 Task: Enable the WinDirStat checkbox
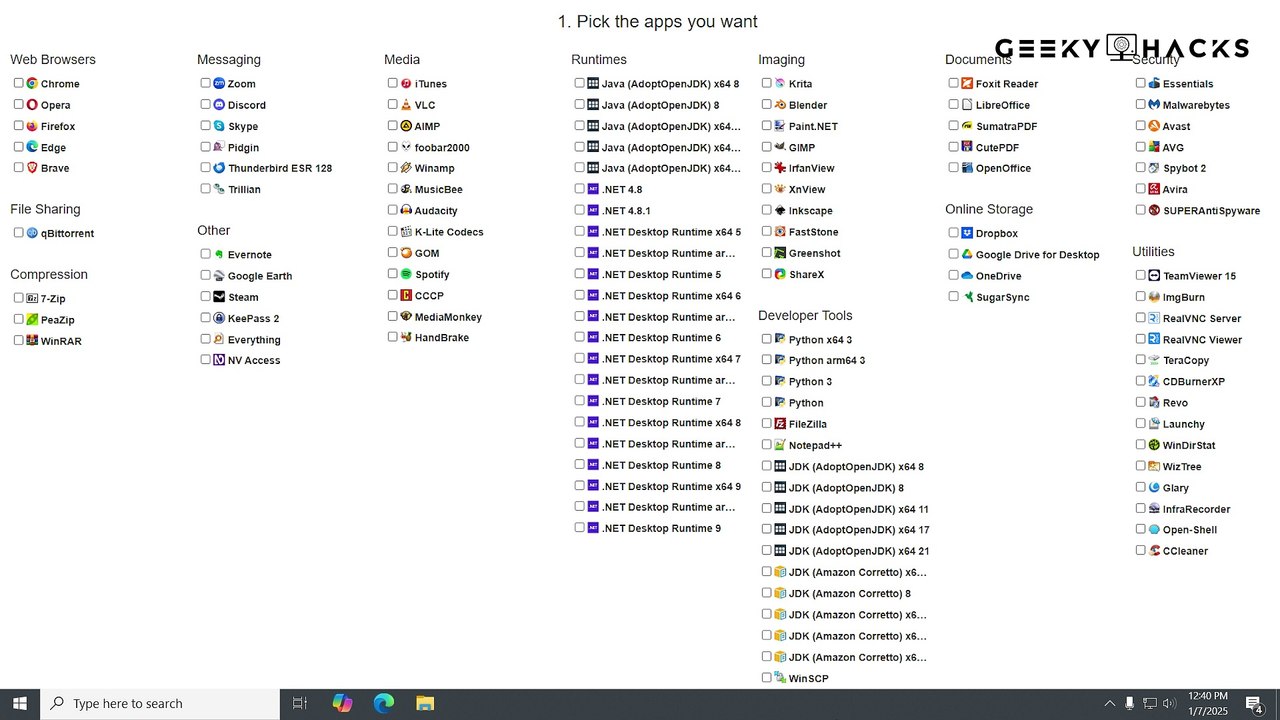[x=1141, y=444]
